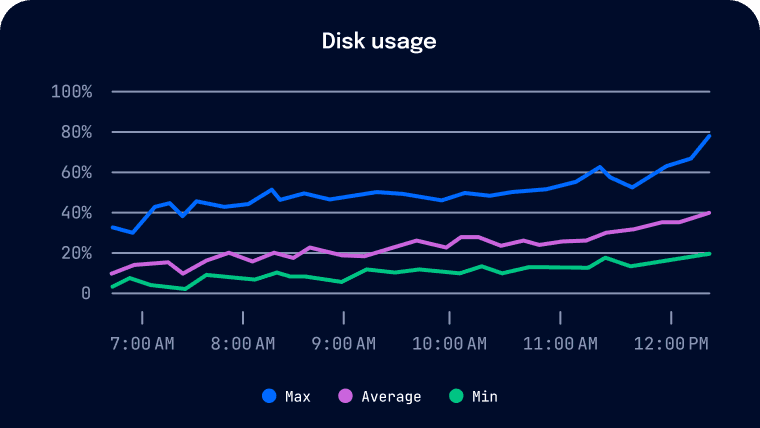Toggle the Average series legend label

pyautogui.click(x=393, y=397)
